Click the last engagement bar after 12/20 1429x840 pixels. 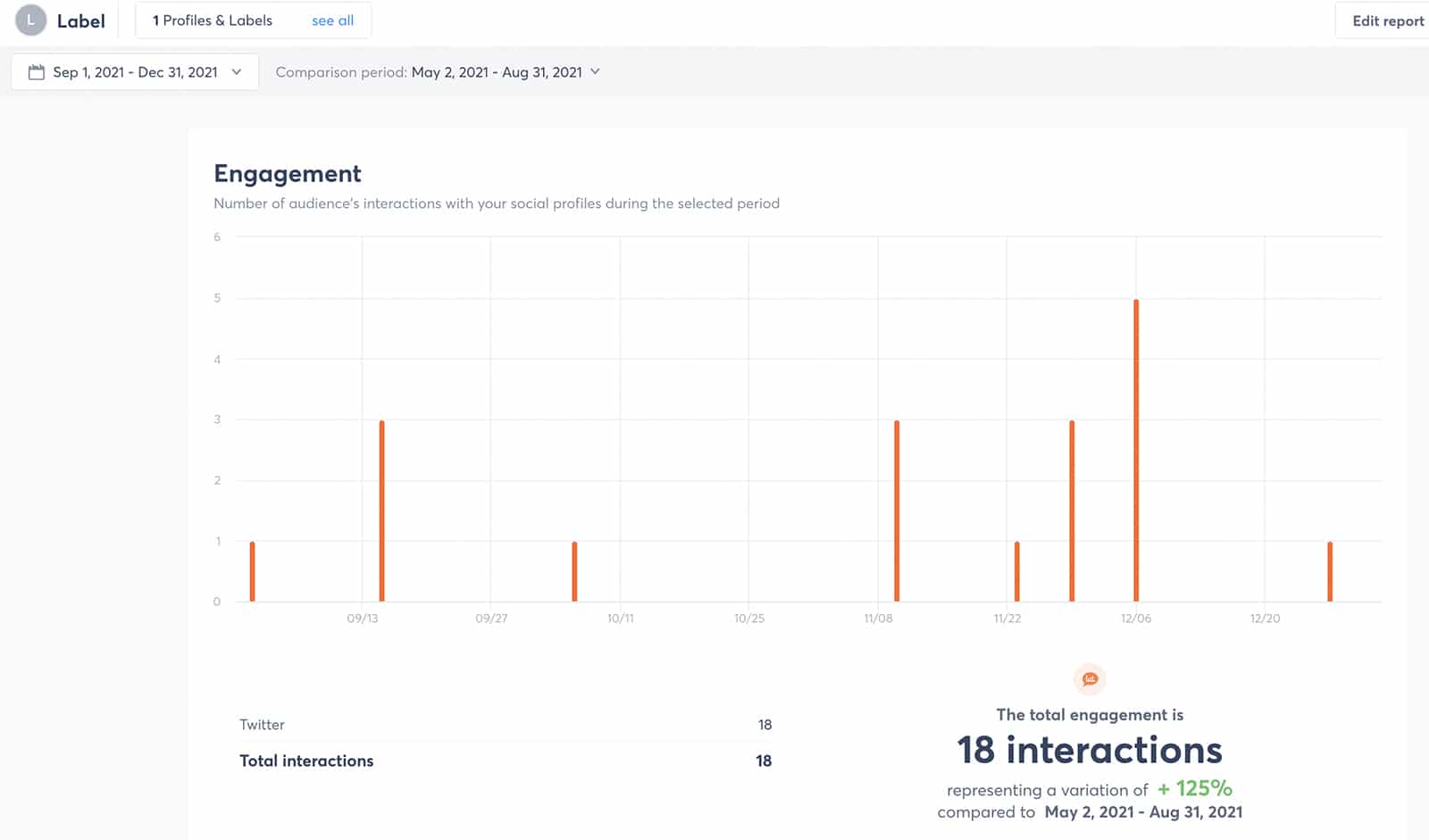click(1330, 571)
